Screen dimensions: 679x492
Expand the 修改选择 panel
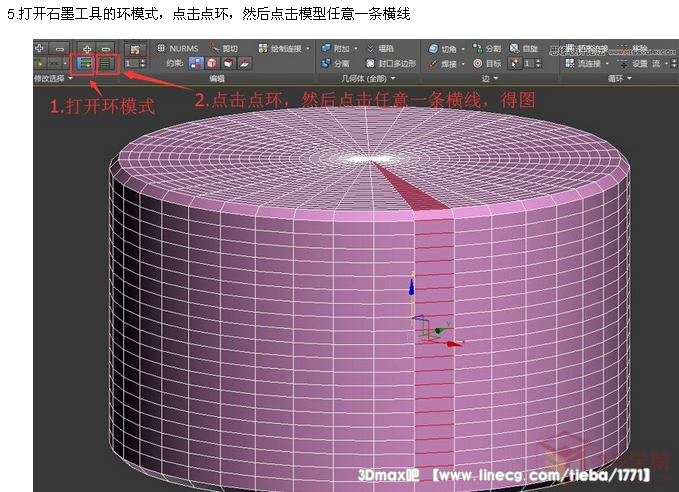pos(71,78)
